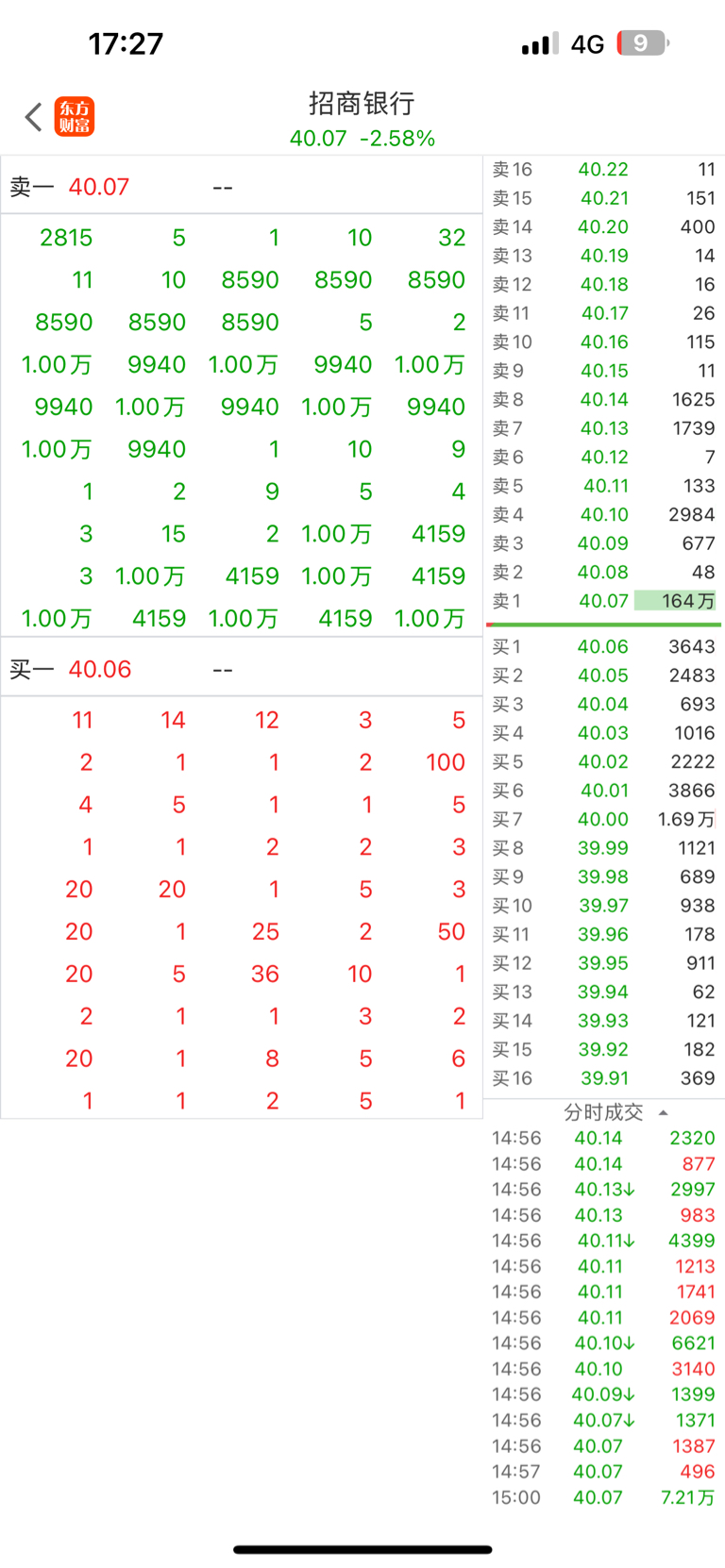725x1568 pixels.
Task: Tap the 招商银行 stock title
Action: click(362, 103)
